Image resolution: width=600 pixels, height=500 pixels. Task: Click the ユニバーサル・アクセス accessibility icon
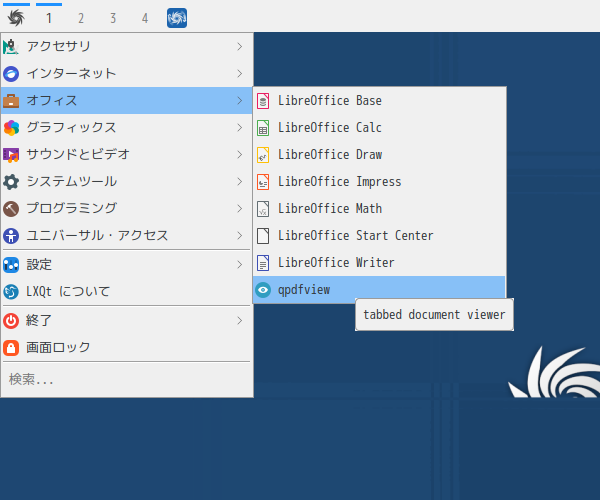point(11,236)
